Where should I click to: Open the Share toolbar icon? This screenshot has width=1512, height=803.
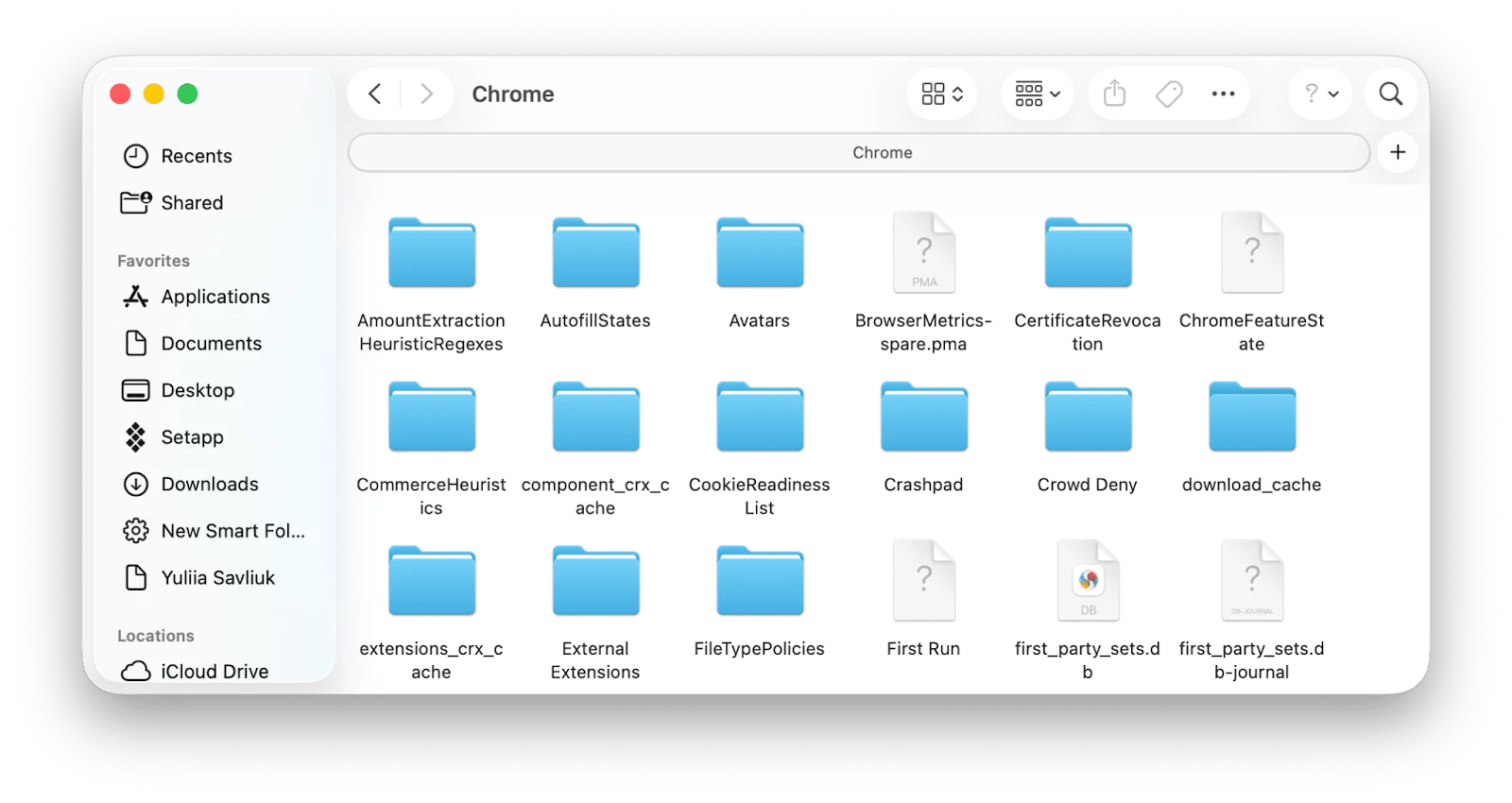(1114, 94)
